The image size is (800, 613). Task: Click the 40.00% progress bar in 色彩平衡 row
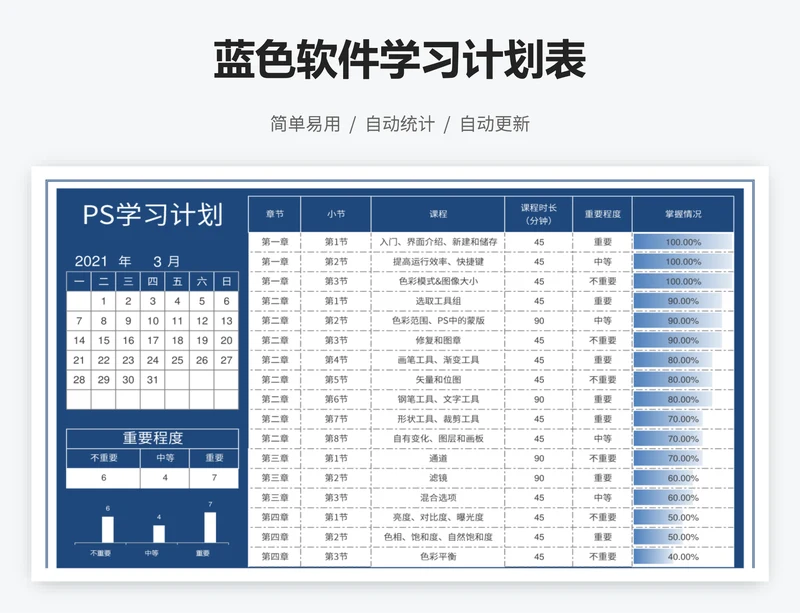(654, 557)
